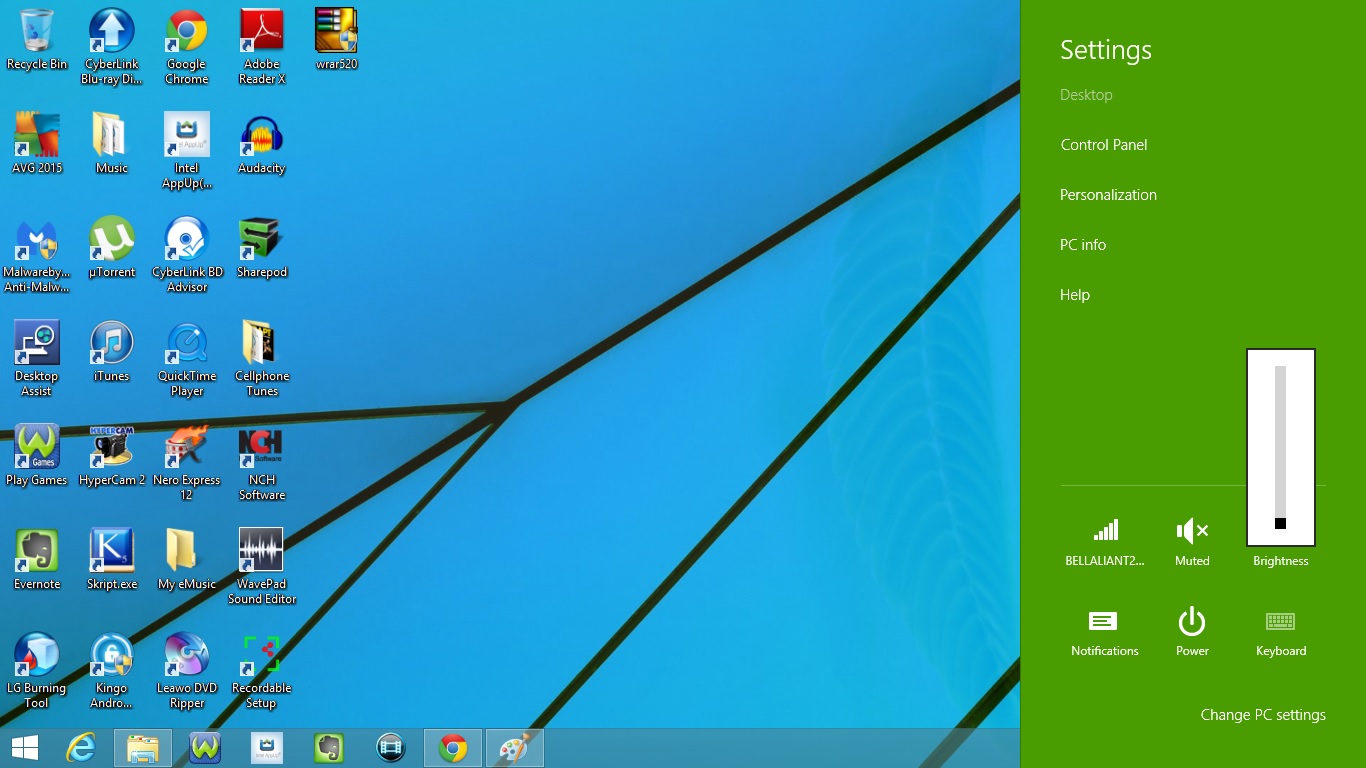Click the Windows Start button
1366x768 pixels.
(25, 748)
